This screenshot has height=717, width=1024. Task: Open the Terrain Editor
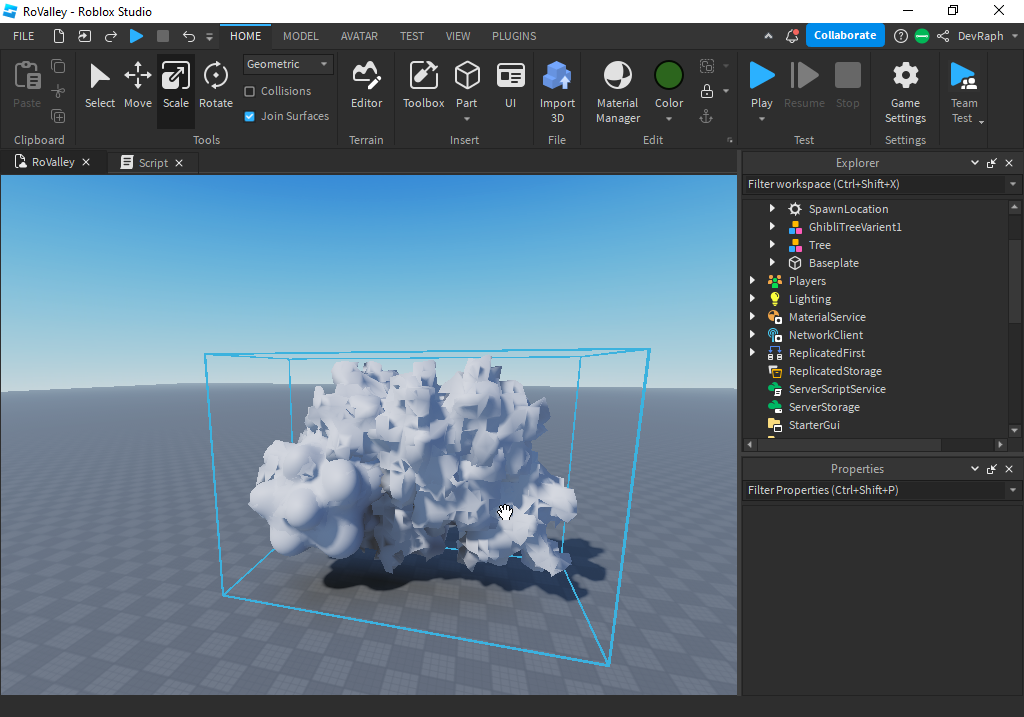366,86
